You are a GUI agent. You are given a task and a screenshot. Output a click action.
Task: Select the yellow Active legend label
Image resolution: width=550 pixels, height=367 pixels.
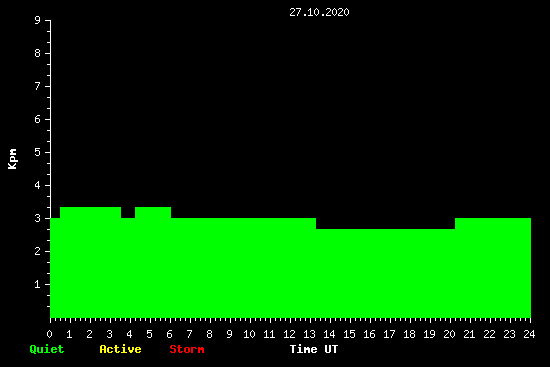120,349
